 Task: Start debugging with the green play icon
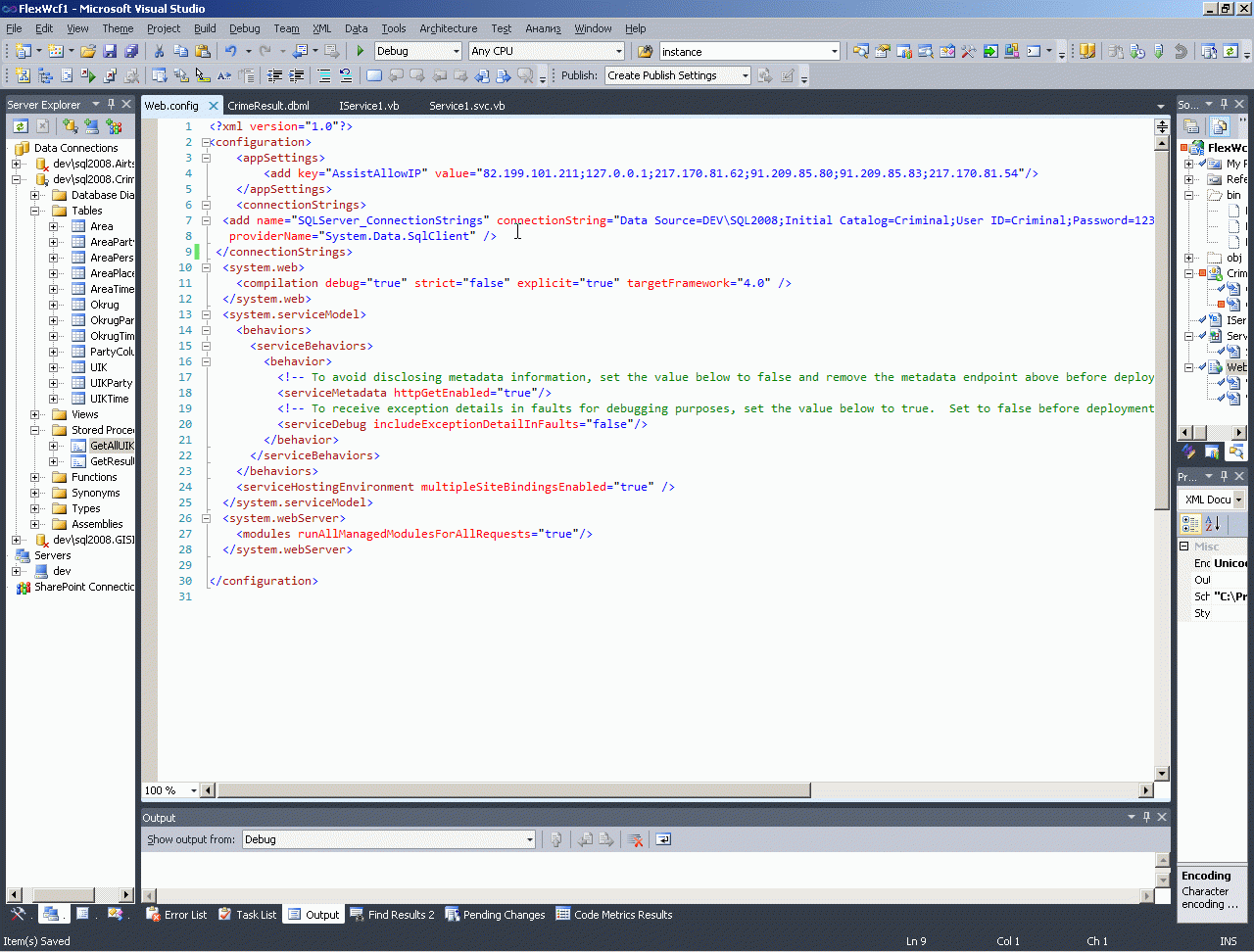(x=361, y=51)
